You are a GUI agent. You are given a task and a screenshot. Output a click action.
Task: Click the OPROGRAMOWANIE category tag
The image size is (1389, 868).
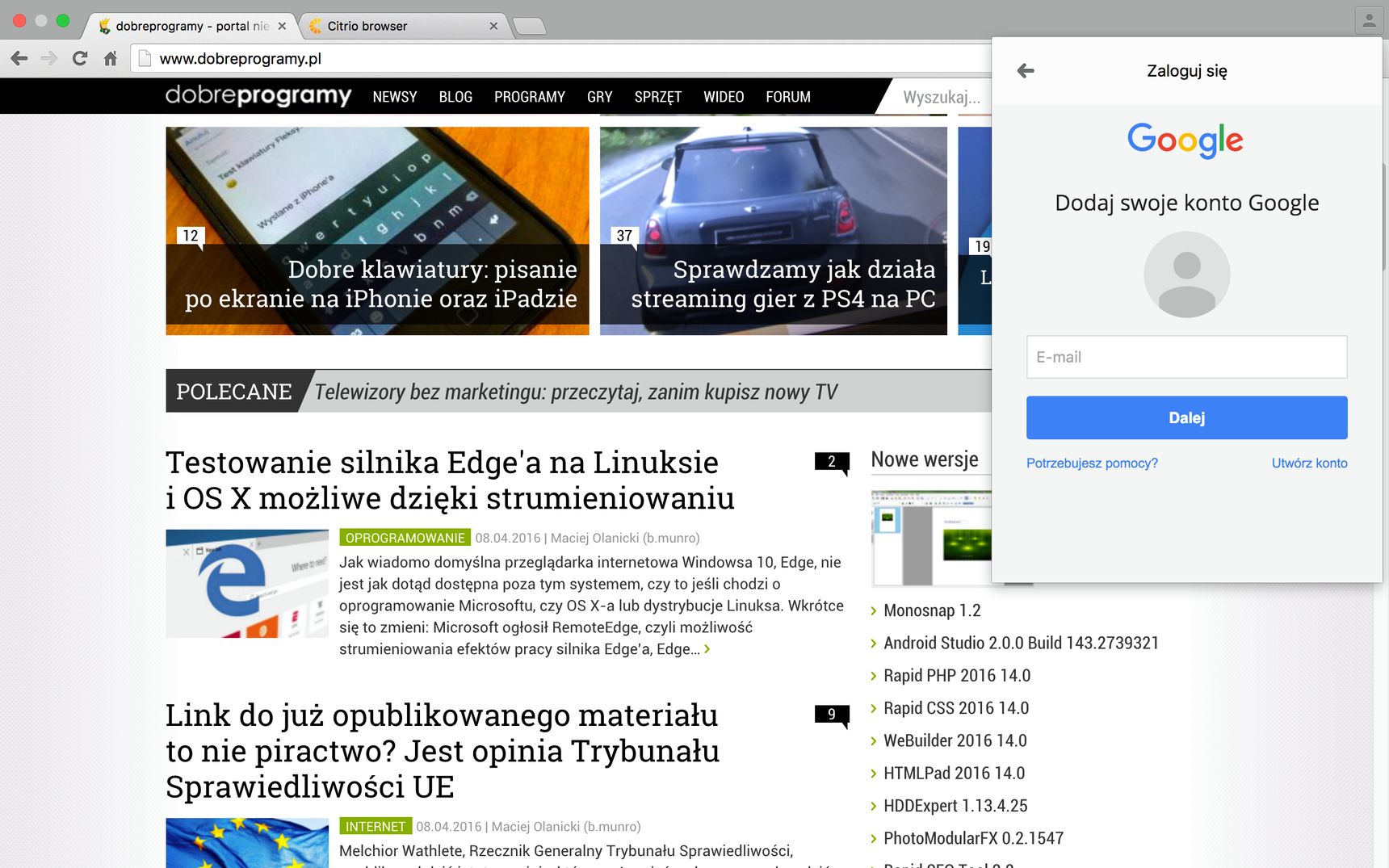click(405, 538)
